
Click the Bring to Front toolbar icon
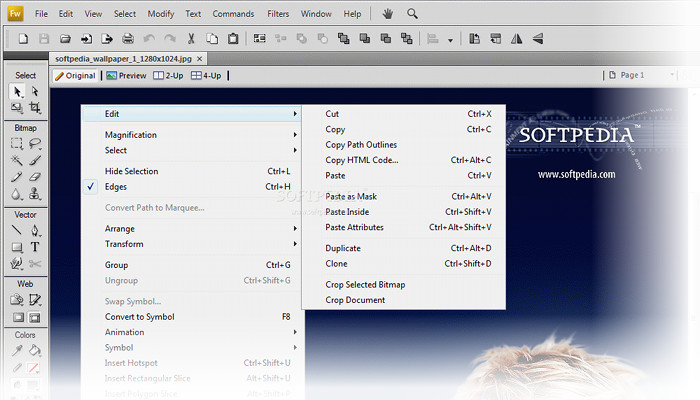344,39
